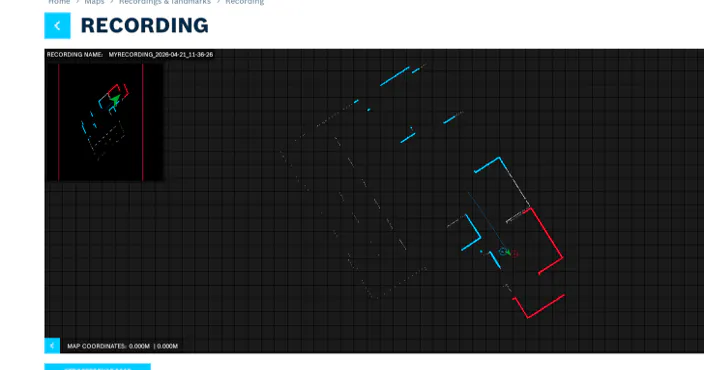Click right red boundary line in minimap

[x=143, y=122]
